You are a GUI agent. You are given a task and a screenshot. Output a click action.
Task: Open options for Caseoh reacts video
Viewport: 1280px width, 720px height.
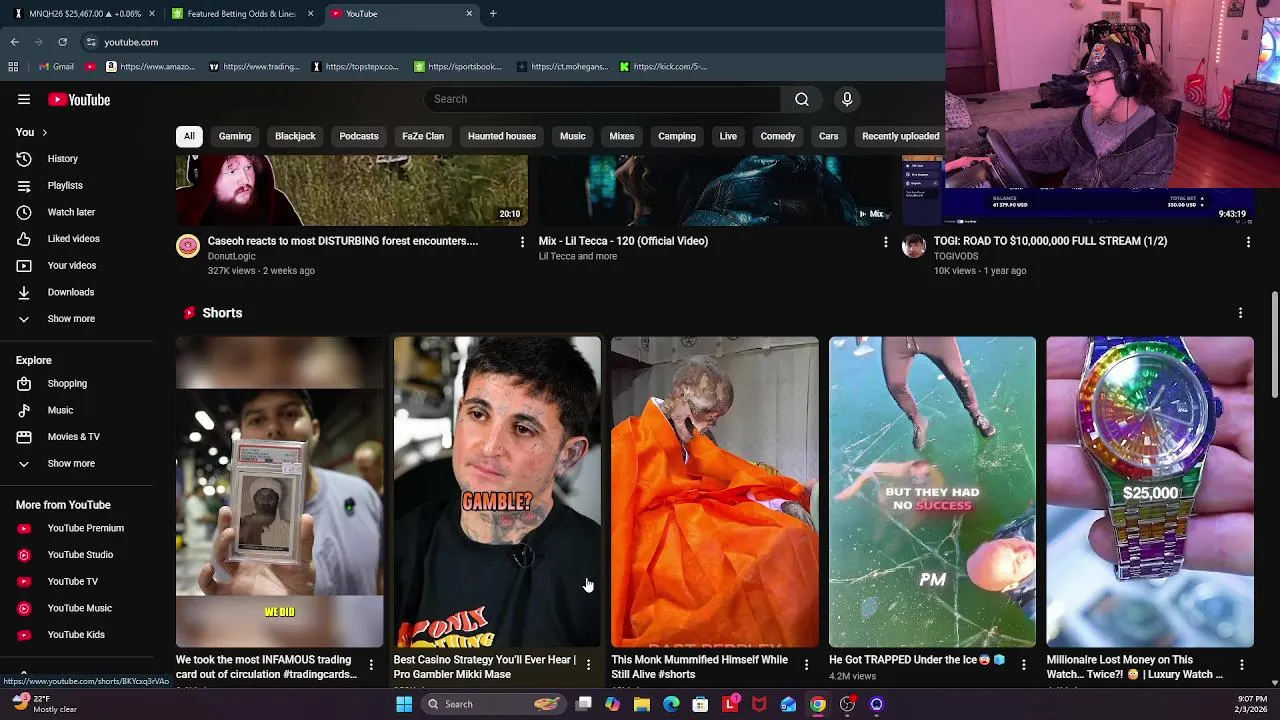pos(522,242)
